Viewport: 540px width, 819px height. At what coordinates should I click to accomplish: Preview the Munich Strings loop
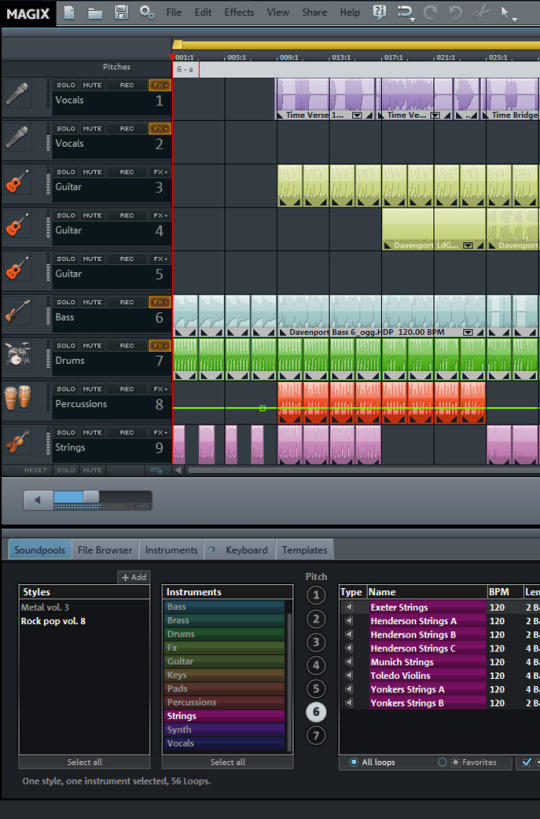tap(349, 662)
